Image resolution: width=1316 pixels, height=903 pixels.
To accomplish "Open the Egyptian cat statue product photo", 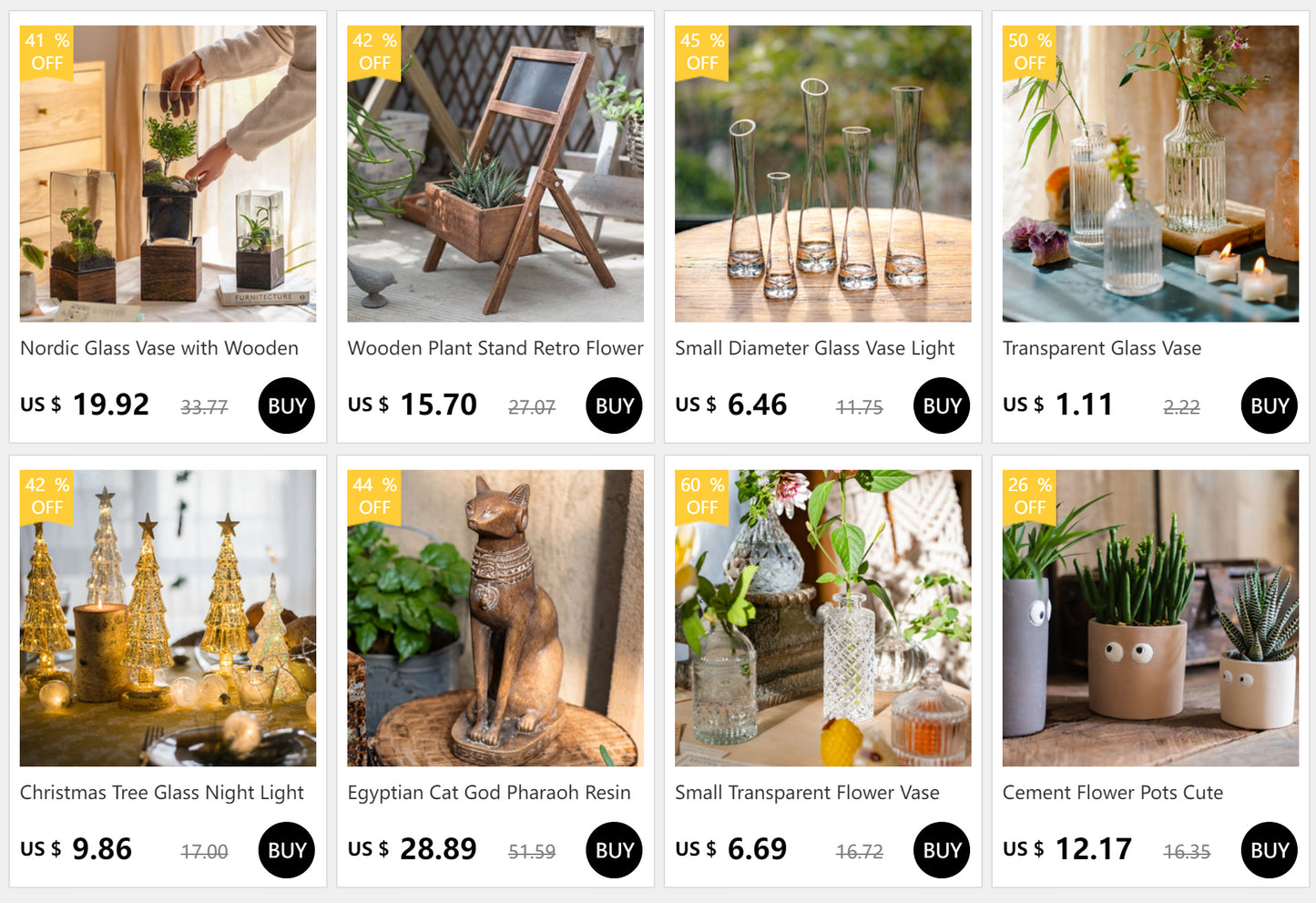I will [495, 618].
